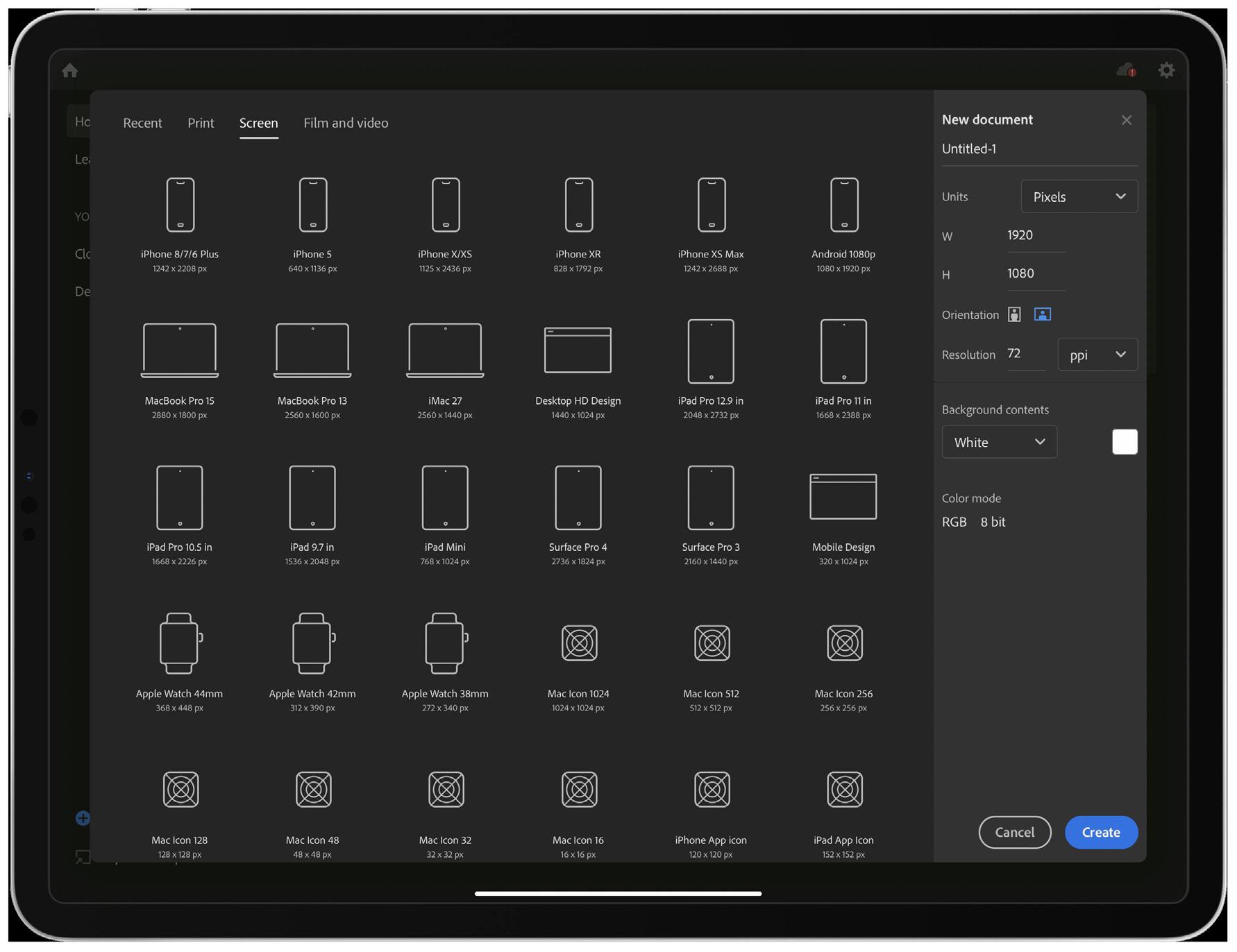Pick the Mac Icon 16 preset
Image resolution: width=1237 pixels, height=952 pixels.
tap(578, 815)
